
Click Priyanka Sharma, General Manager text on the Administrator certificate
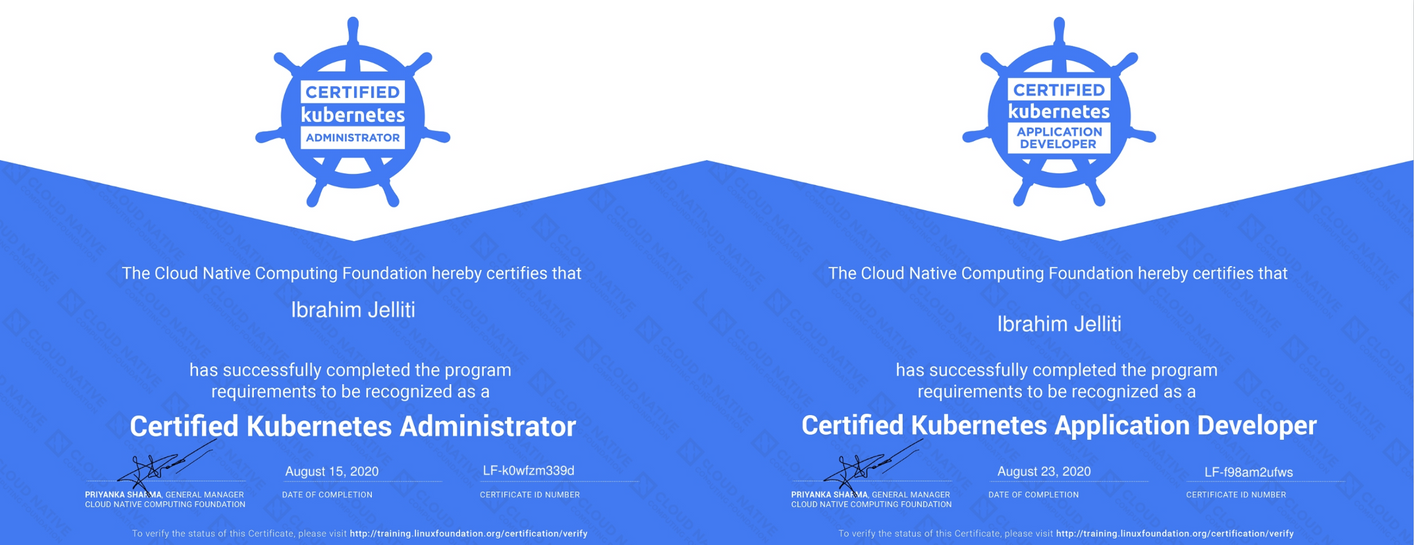(x=167, y=495)
